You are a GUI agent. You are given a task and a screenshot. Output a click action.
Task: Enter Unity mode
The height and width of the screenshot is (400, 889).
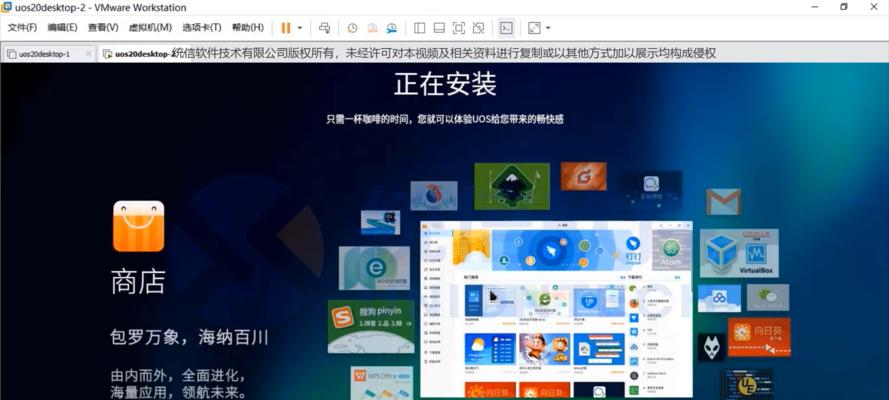[x=479, y=28]
